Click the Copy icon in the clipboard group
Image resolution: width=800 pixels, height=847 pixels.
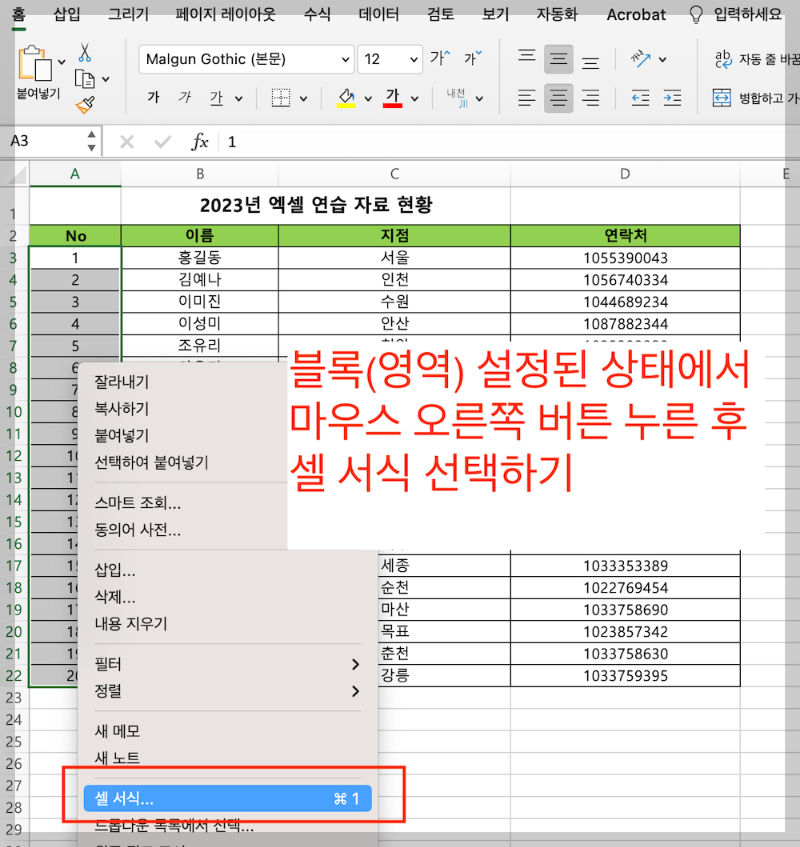[84, 78]
